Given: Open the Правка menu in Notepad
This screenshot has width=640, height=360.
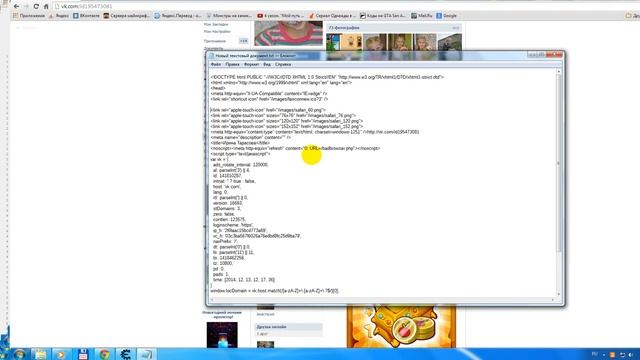Looking at the screenshot, I should (x=232, y=64).
